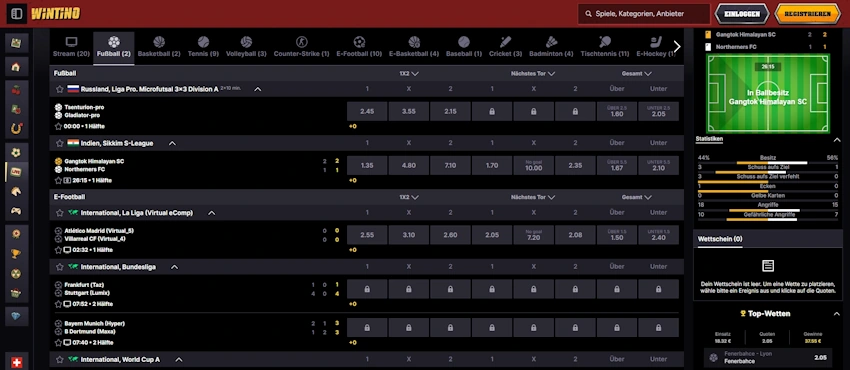Select Über 1.5 odds 1.50 for Atlético match
This screenshot has height=370, width=850.
(617, 235)
